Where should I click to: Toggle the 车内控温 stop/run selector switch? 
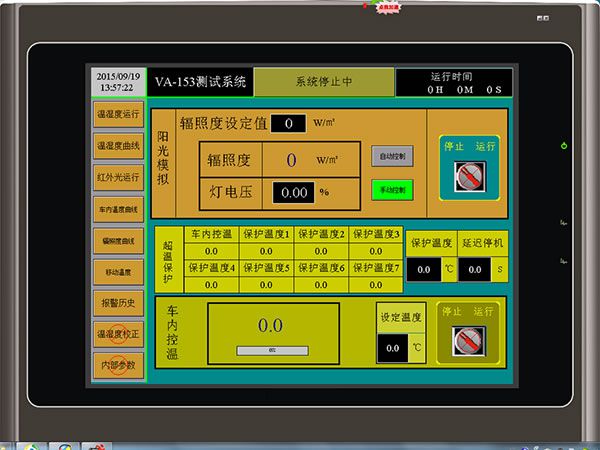tap(468, 341)
